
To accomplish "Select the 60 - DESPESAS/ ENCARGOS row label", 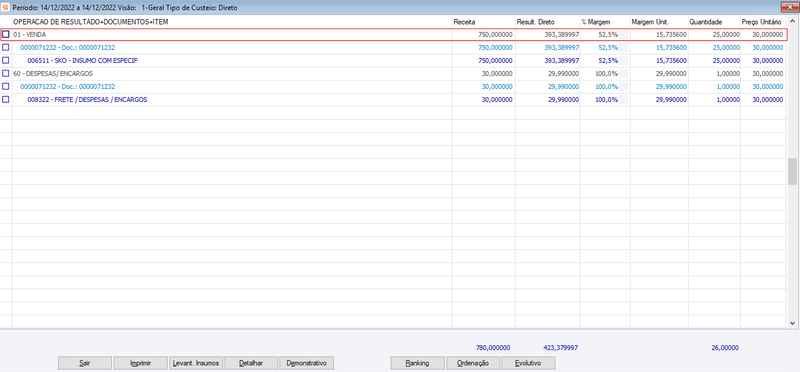I will [53, 73].
